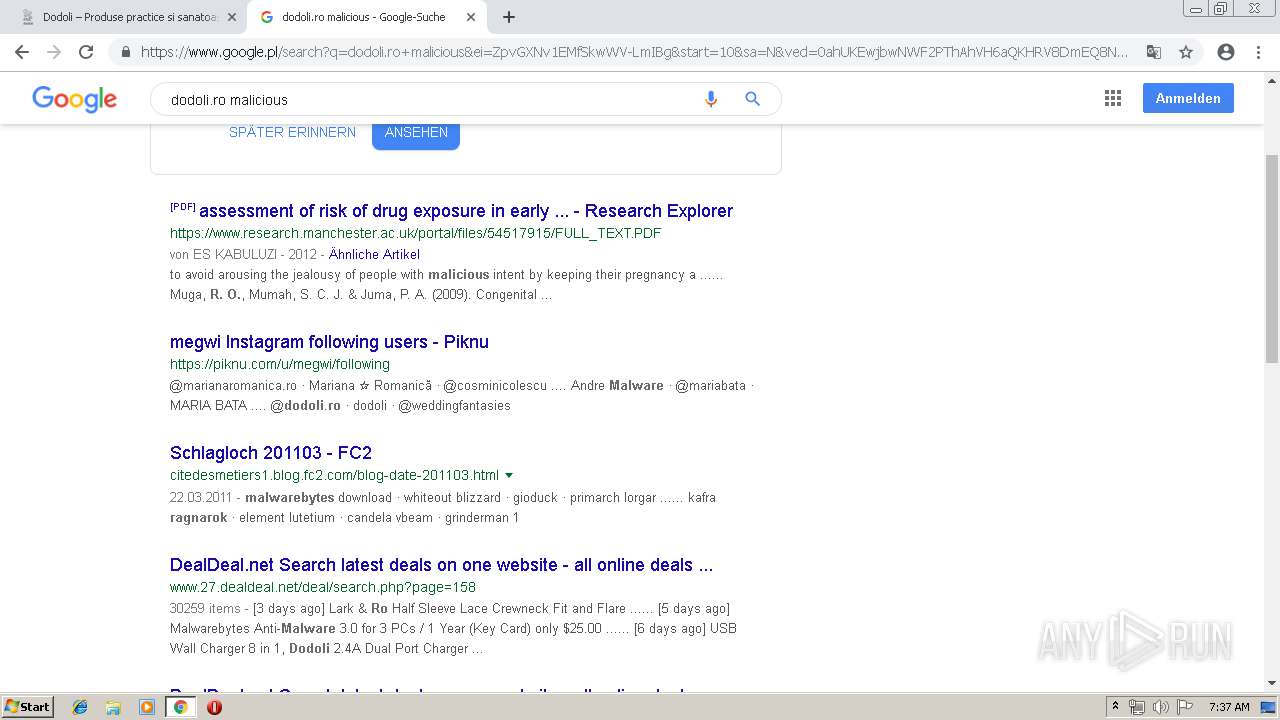Open the assessment of risk of drug exposure result
The width and height of the screenshot is (1280, 720).
[466, 211]
